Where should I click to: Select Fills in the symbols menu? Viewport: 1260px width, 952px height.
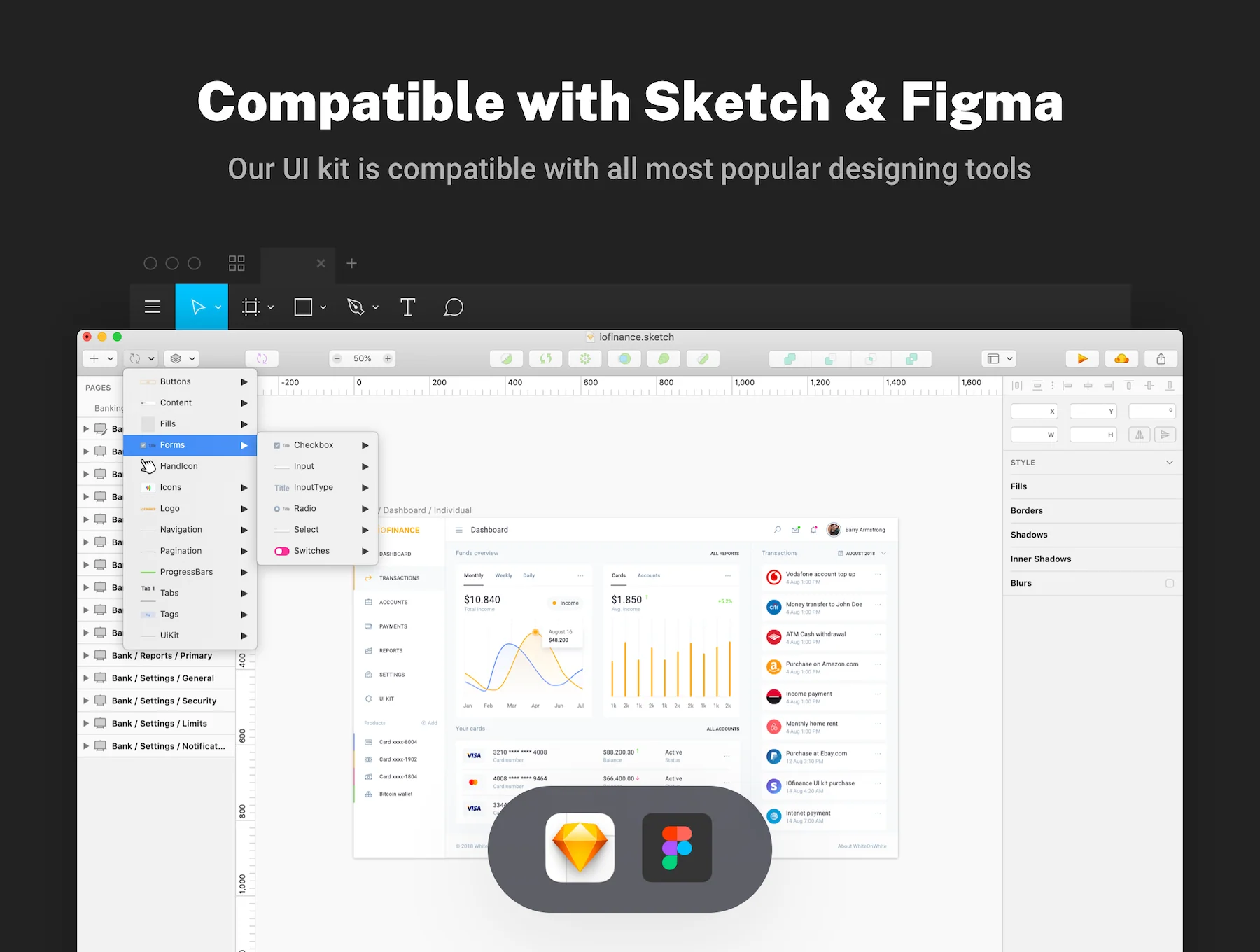point(190,423)
